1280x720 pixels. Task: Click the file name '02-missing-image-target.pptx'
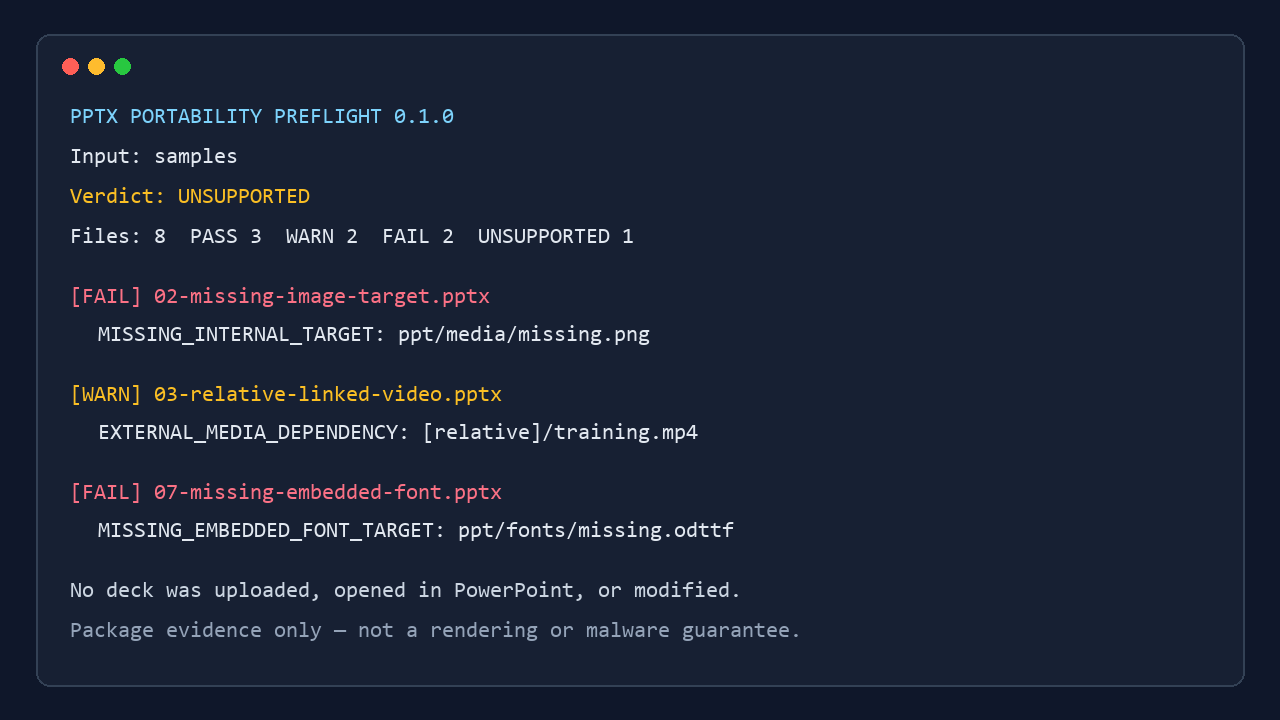[322, 297]
